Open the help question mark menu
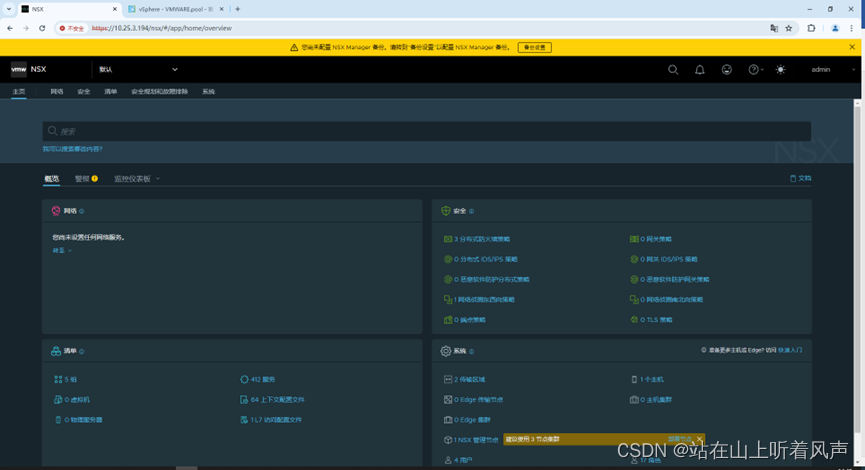 pos(755,70)
